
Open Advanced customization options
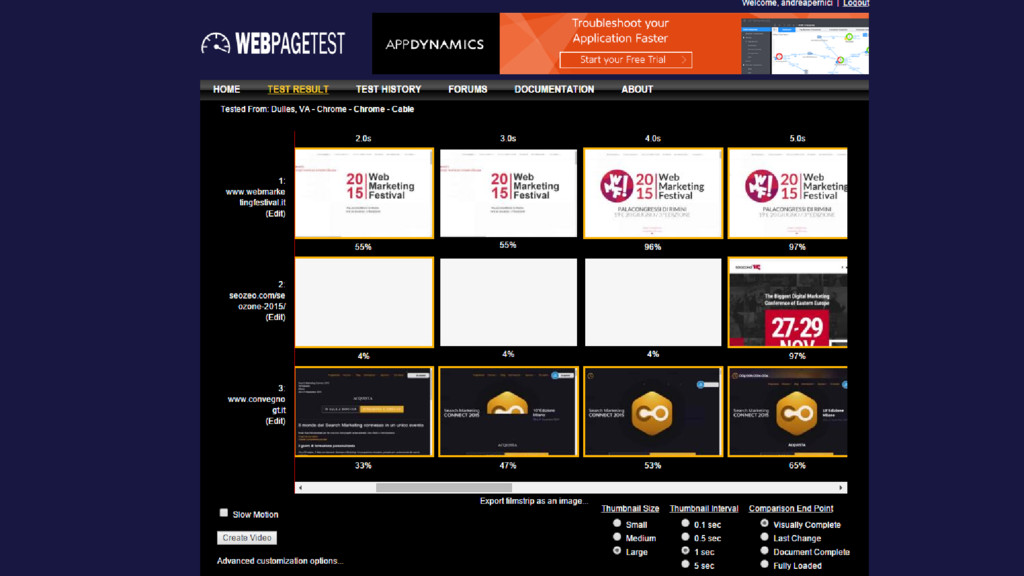[x=280, y=561]
